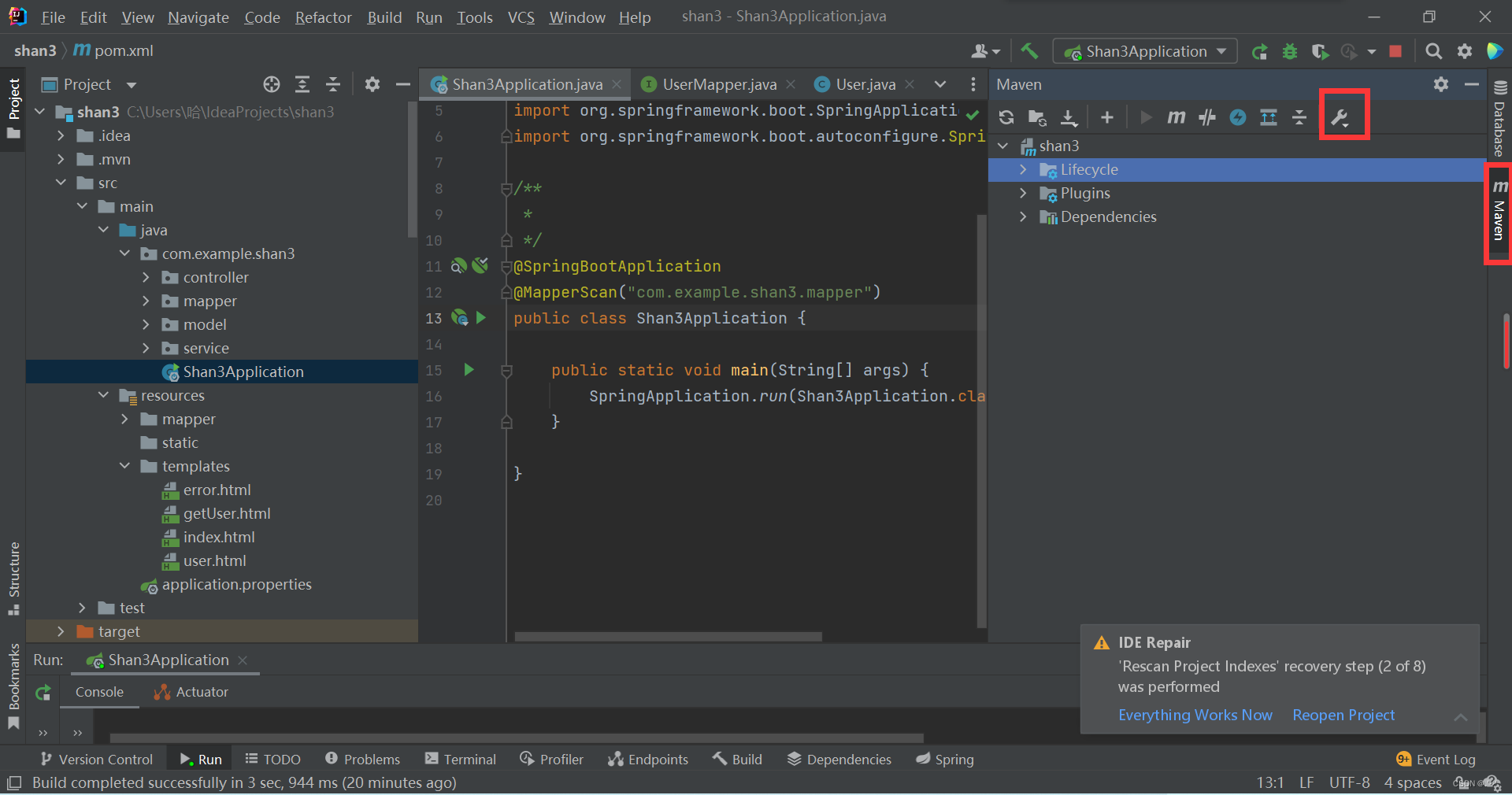Viewport: 1512px width, 795px height.
Task: Collapse the templates folder
Action: tap(124, 466)
